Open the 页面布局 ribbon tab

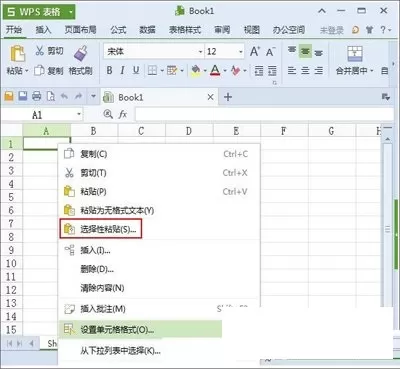[x=80, y=30]
